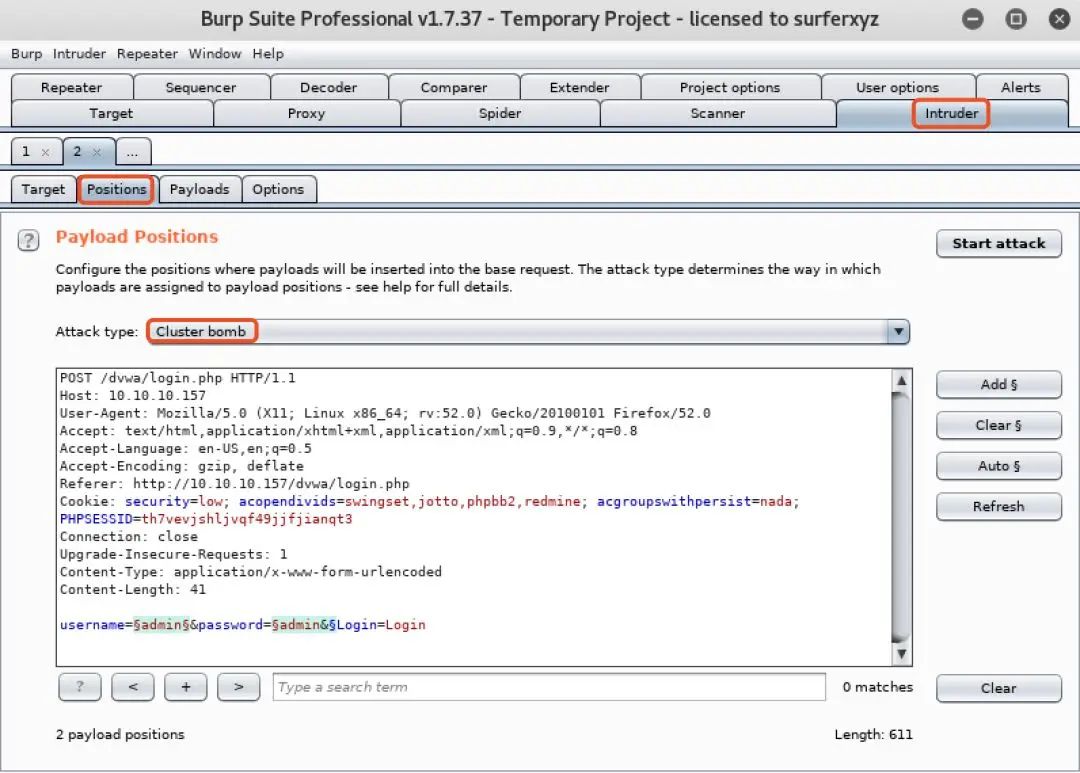This screenshot has height=773, width=1080.
Task: Click the PHPSESSID cookie value line
Action: click(206, 519)
